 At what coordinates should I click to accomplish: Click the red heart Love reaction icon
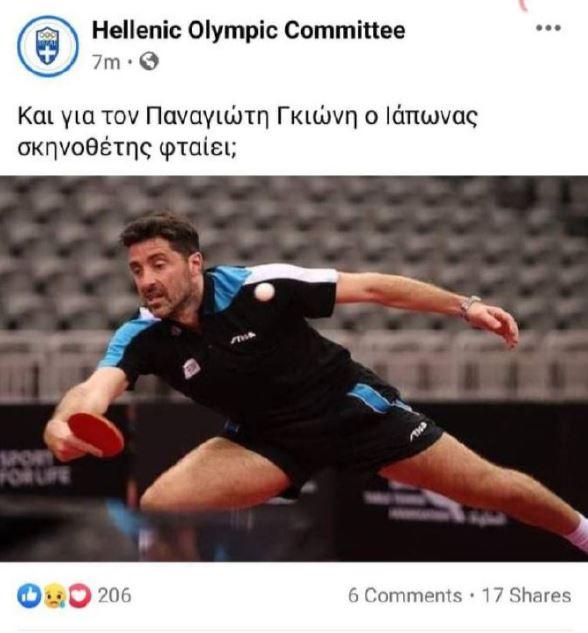[80, 596]
